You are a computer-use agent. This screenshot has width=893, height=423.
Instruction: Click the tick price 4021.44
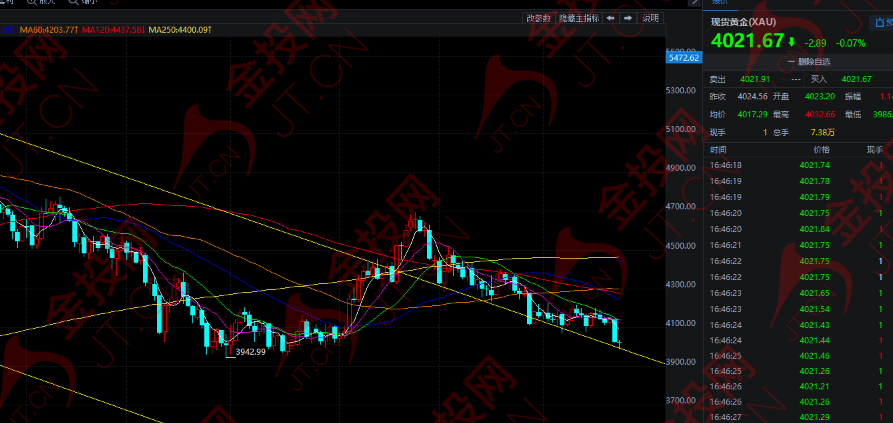click(x=814, y=340)
